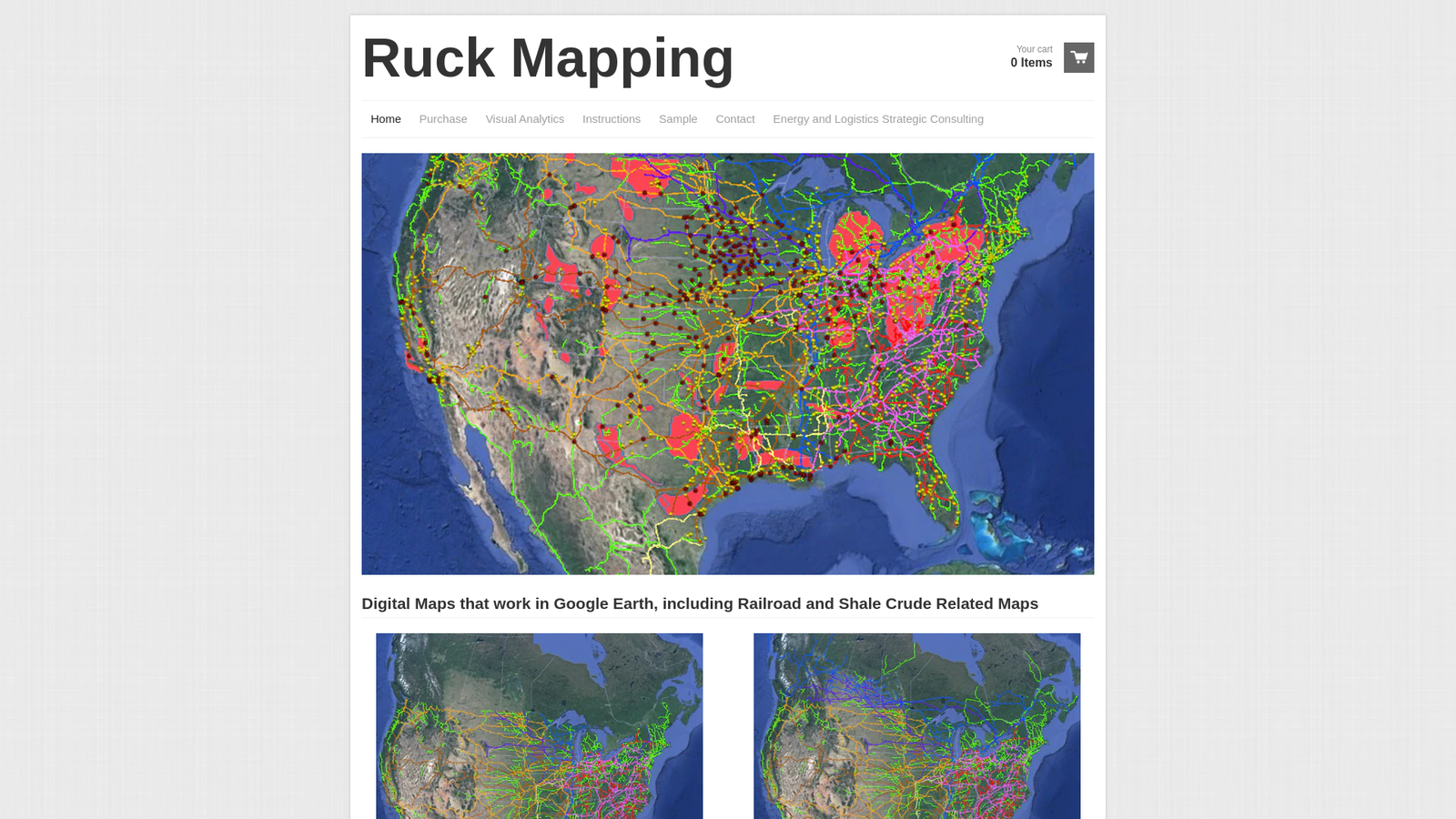Screen dimensions: 1456x819
Task: Open the Contact page
Action: [735, 119]
